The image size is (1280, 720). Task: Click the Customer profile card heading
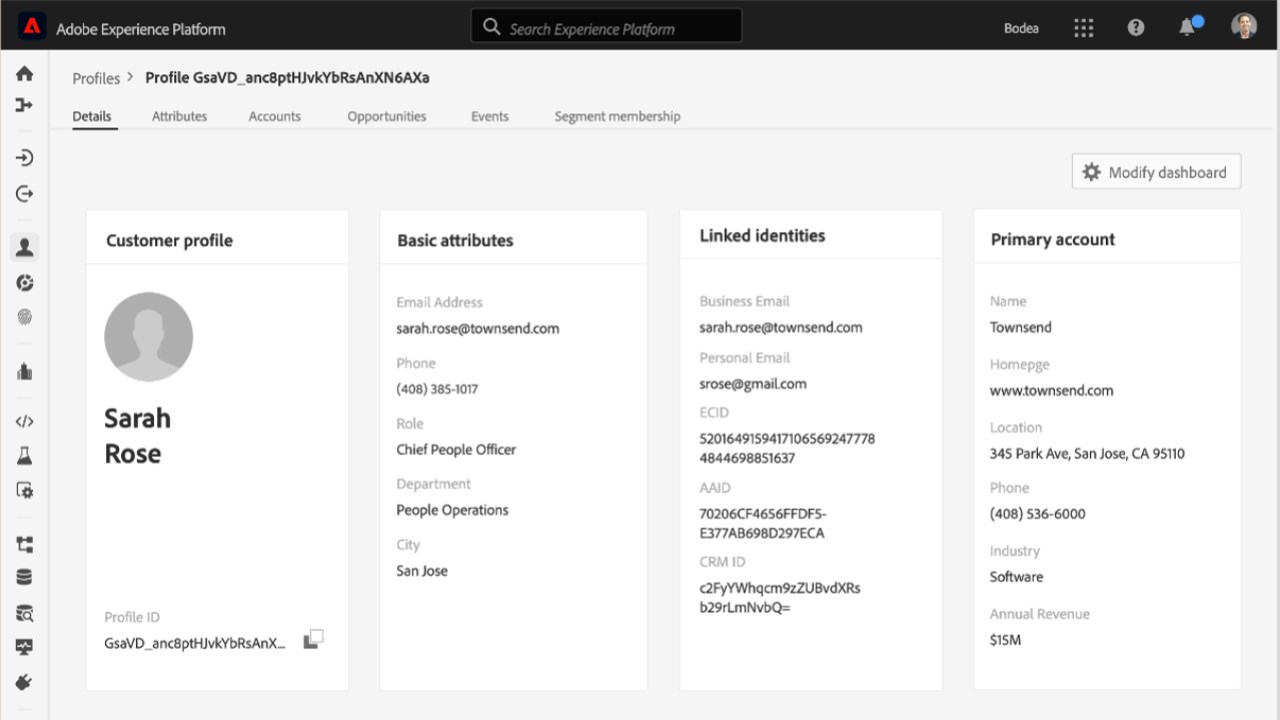169,241
